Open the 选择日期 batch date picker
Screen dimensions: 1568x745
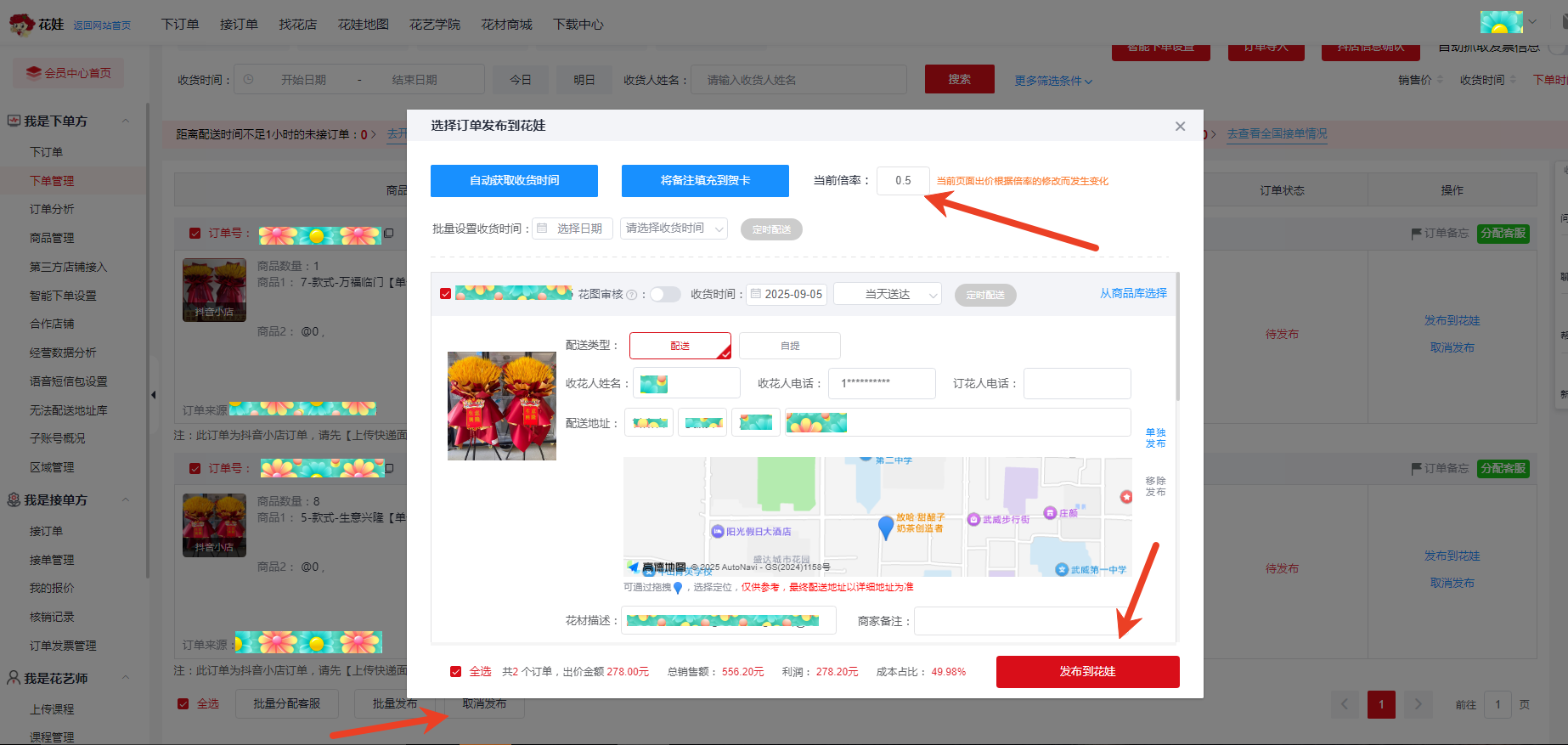point(572,229)
